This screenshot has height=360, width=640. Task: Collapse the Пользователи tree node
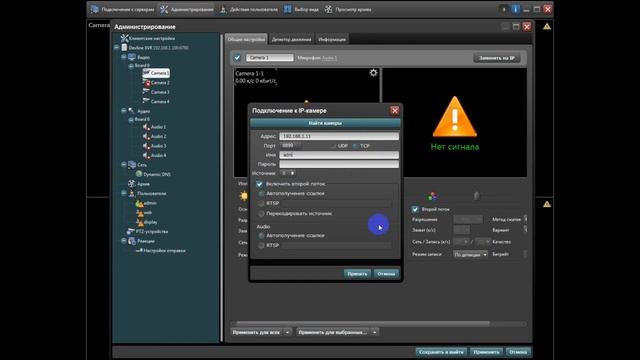tap(124, 193)
